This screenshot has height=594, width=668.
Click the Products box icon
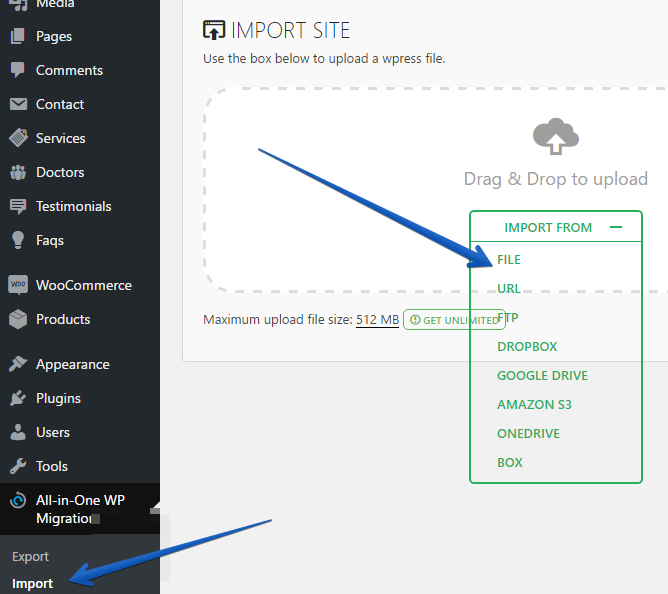pos(18,319)
